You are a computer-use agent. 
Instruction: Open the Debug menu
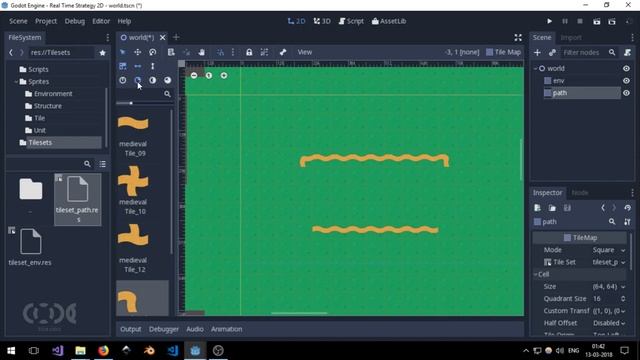click(75, 21)
